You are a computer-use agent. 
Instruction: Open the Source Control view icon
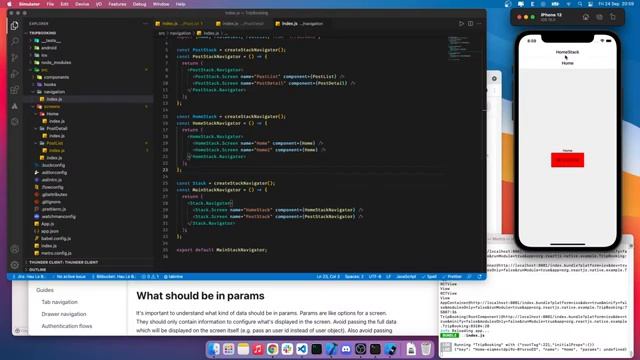(x=15, y=57)
